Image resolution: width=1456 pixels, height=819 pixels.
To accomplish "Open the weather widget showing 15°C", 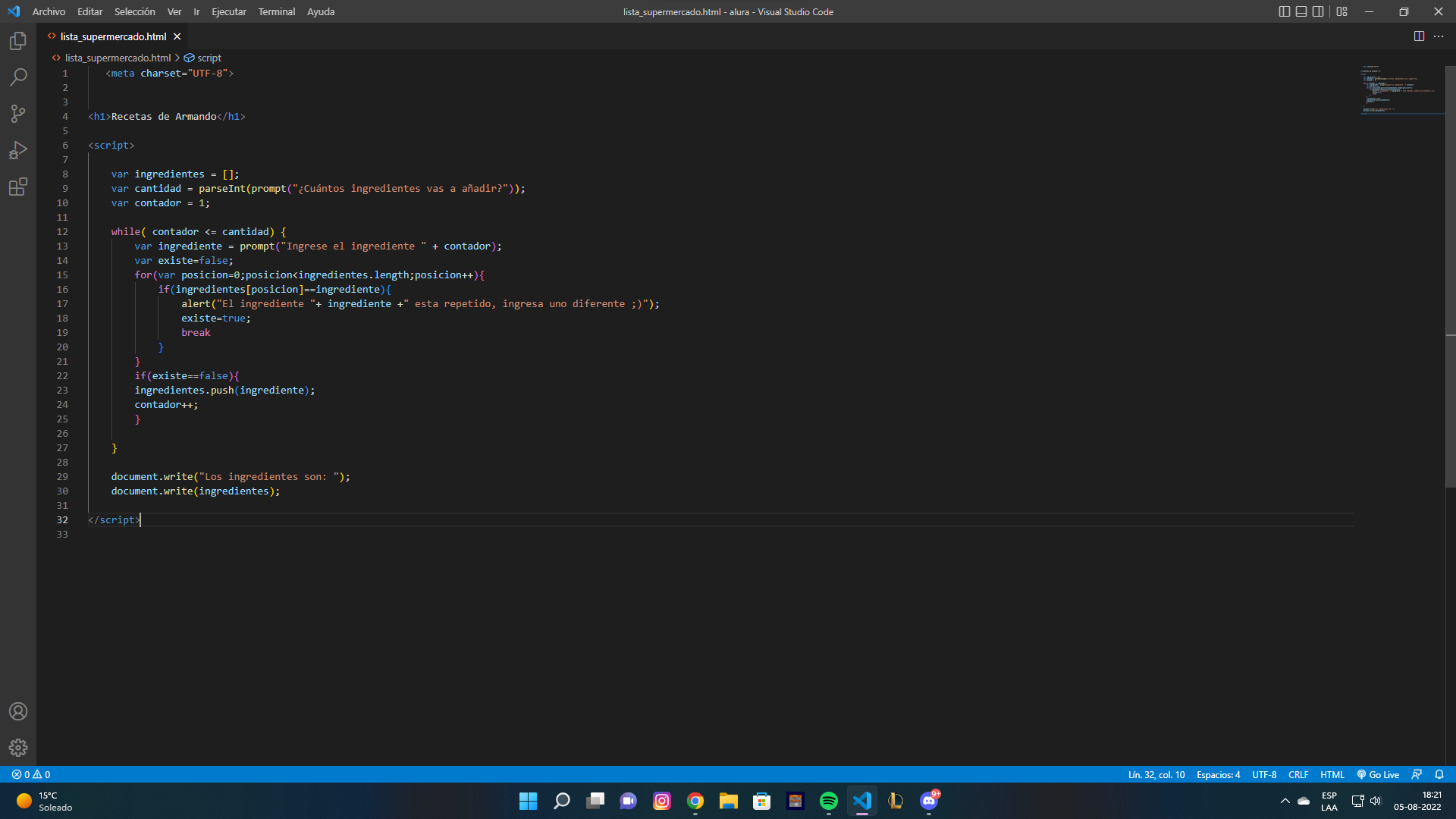I will pyautogui.click(x=45, y=801).
